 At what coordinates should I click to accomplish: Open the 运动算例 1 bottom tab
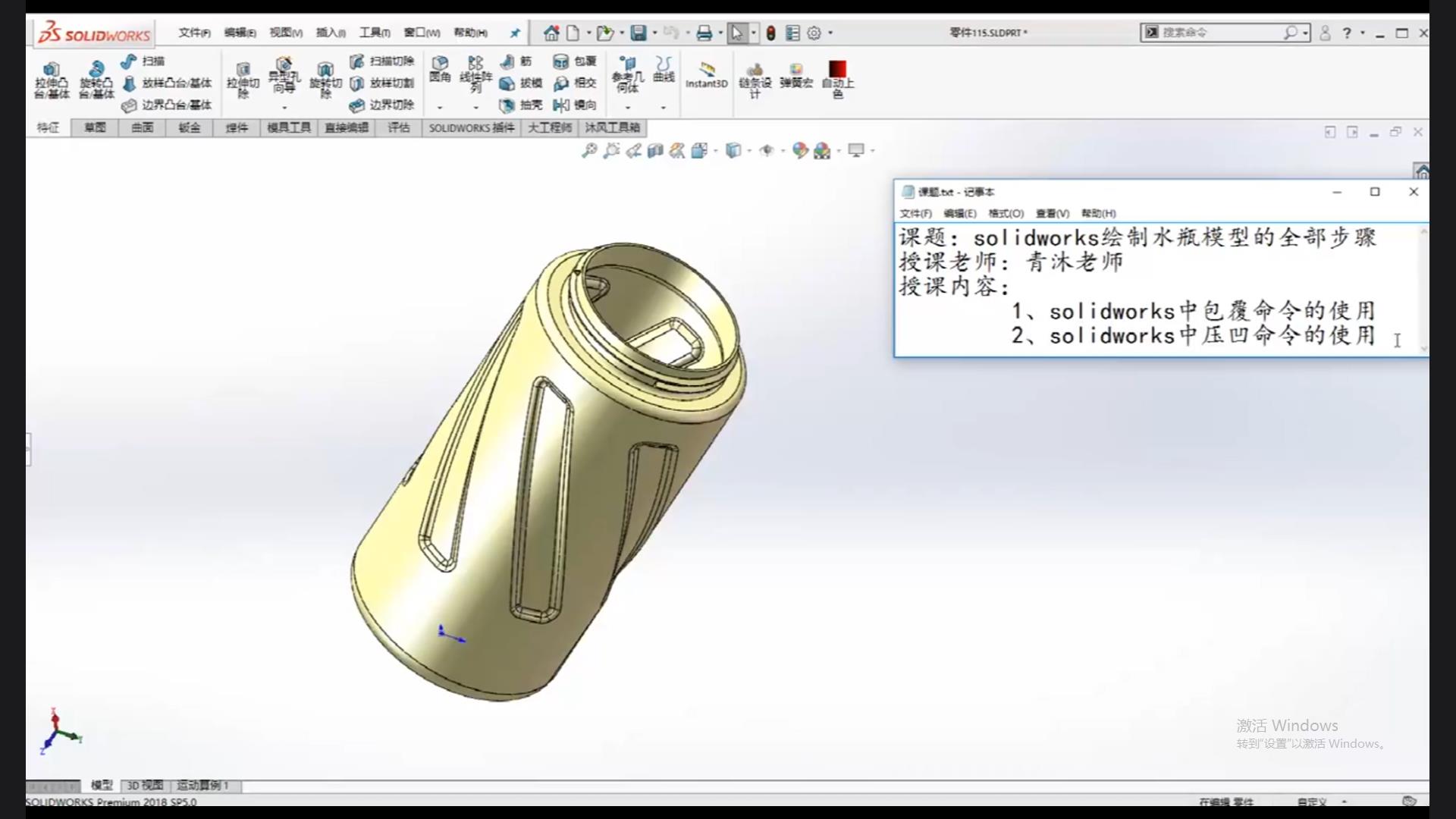click(x=202, y=786)
